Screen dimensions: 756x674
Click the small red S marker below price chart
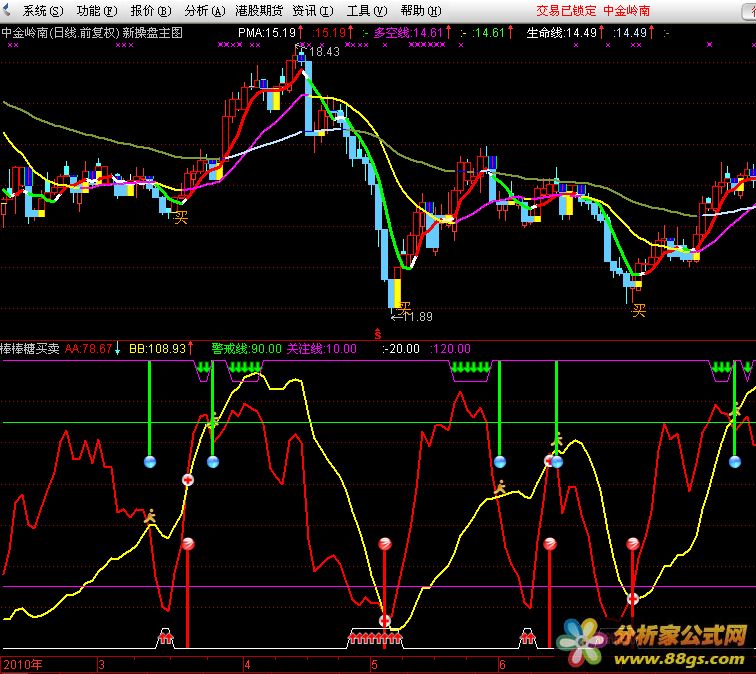[377, 333]
